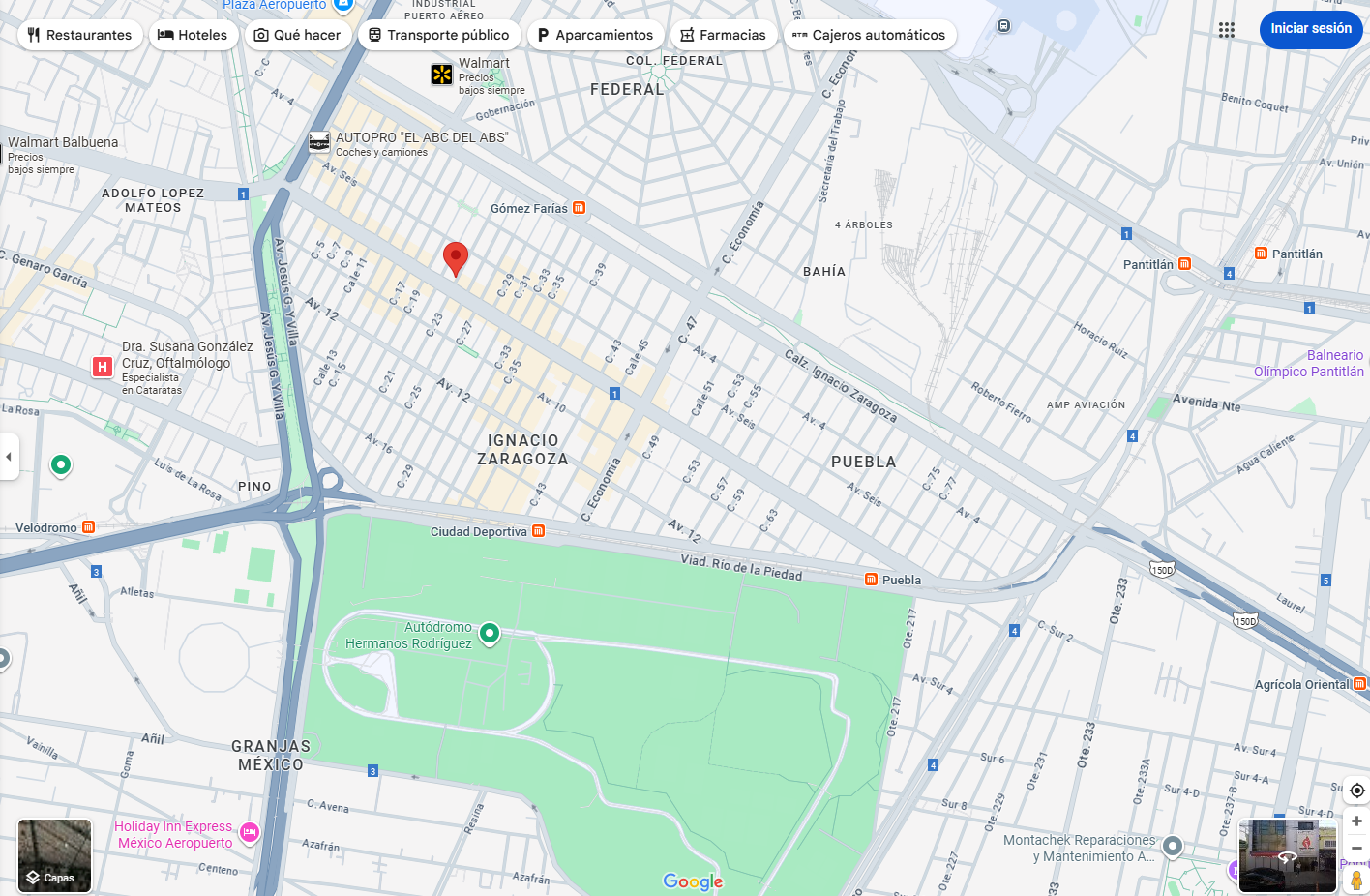
Task: Click the Montachek Reparaciones map marker
Action: click(x=1173, y=847)
